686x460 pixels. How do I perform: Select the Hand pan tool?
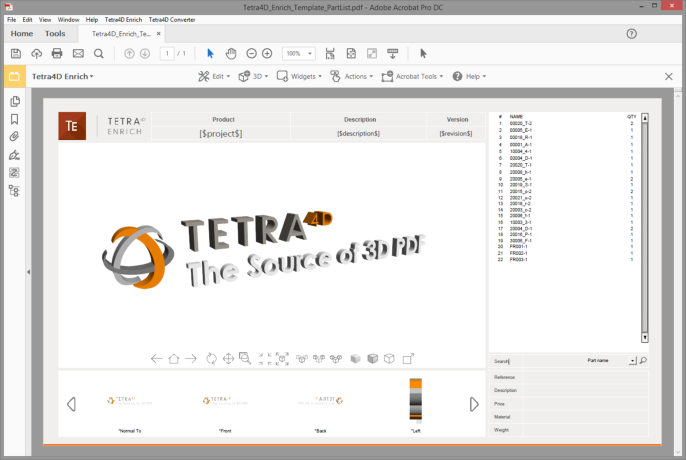231,53
